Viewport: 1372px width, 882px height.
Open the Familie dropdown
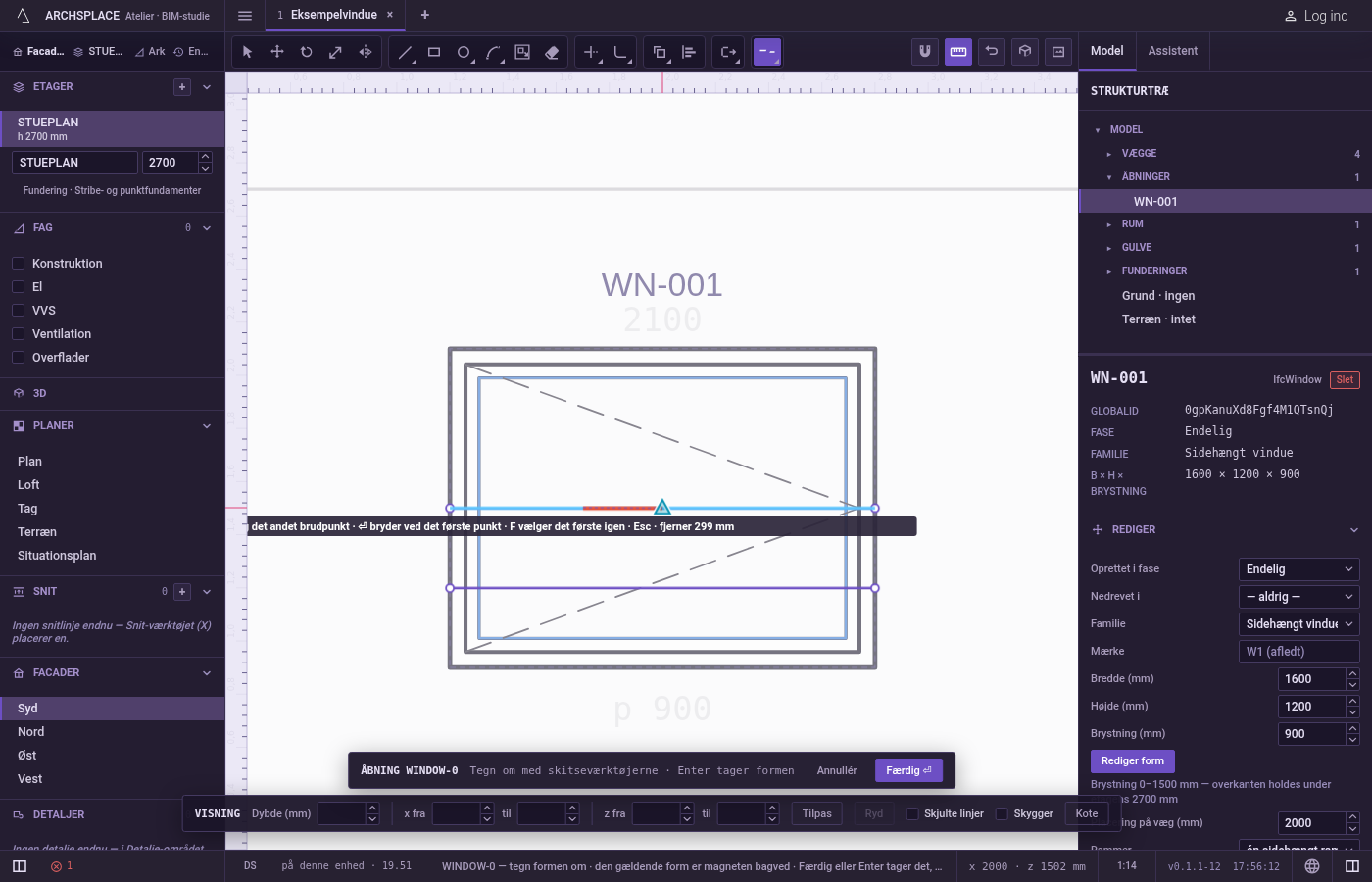click(x=1299, y=624)
